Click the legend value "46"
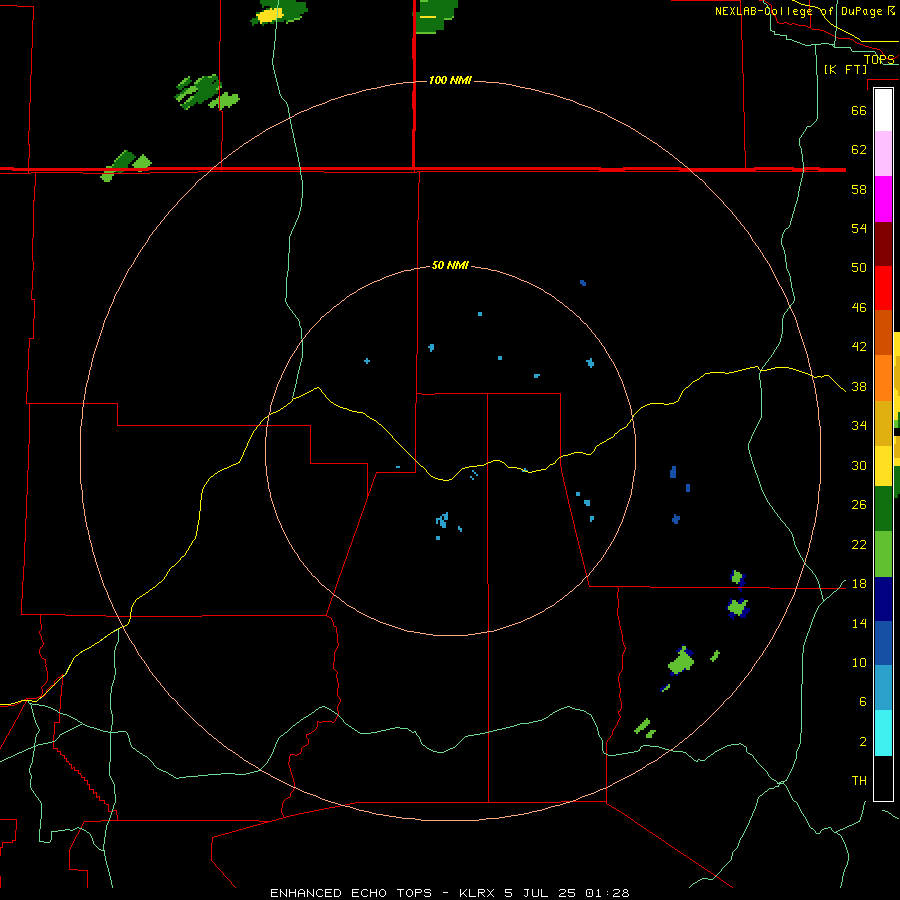The width and height of the screenshot is (900, 900). point(859,308)
